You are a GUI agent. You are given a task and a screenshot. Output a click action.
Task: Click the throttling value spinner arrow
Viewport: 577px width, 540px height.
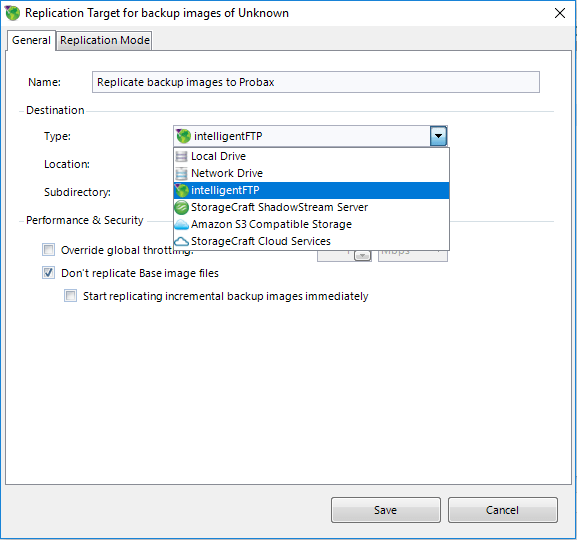coord(362,255)
